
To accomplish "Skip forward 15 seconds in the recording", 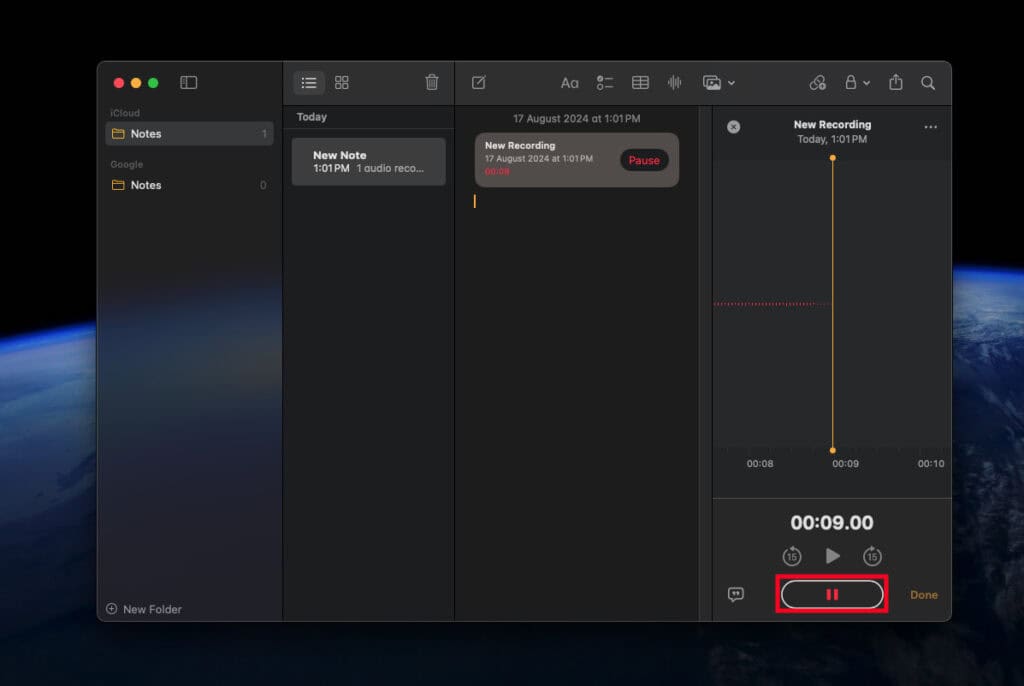I will 872,556.
